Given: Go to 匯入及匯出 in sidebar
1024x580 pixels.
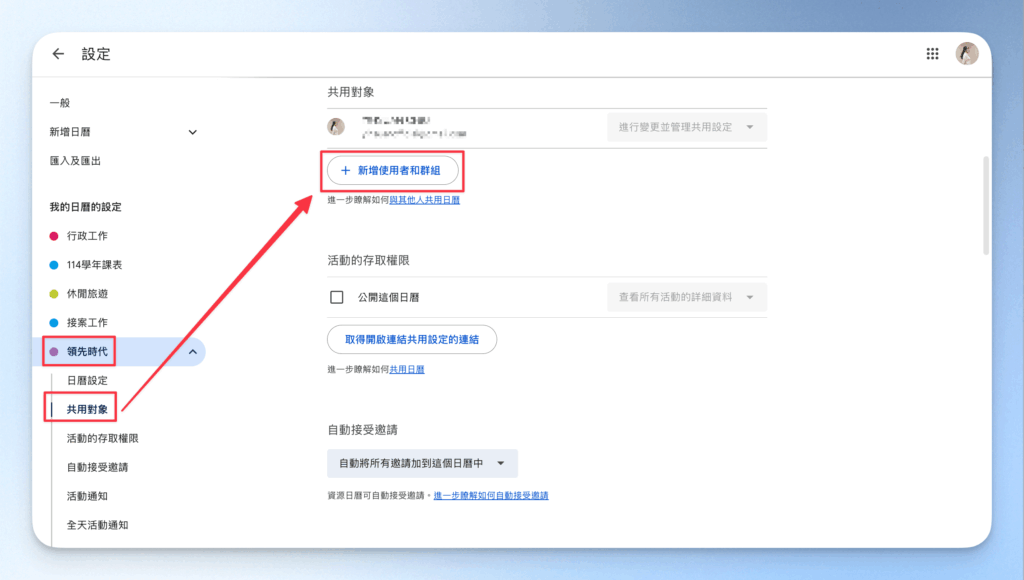Looking at the screenshot, I should [75, 160].
